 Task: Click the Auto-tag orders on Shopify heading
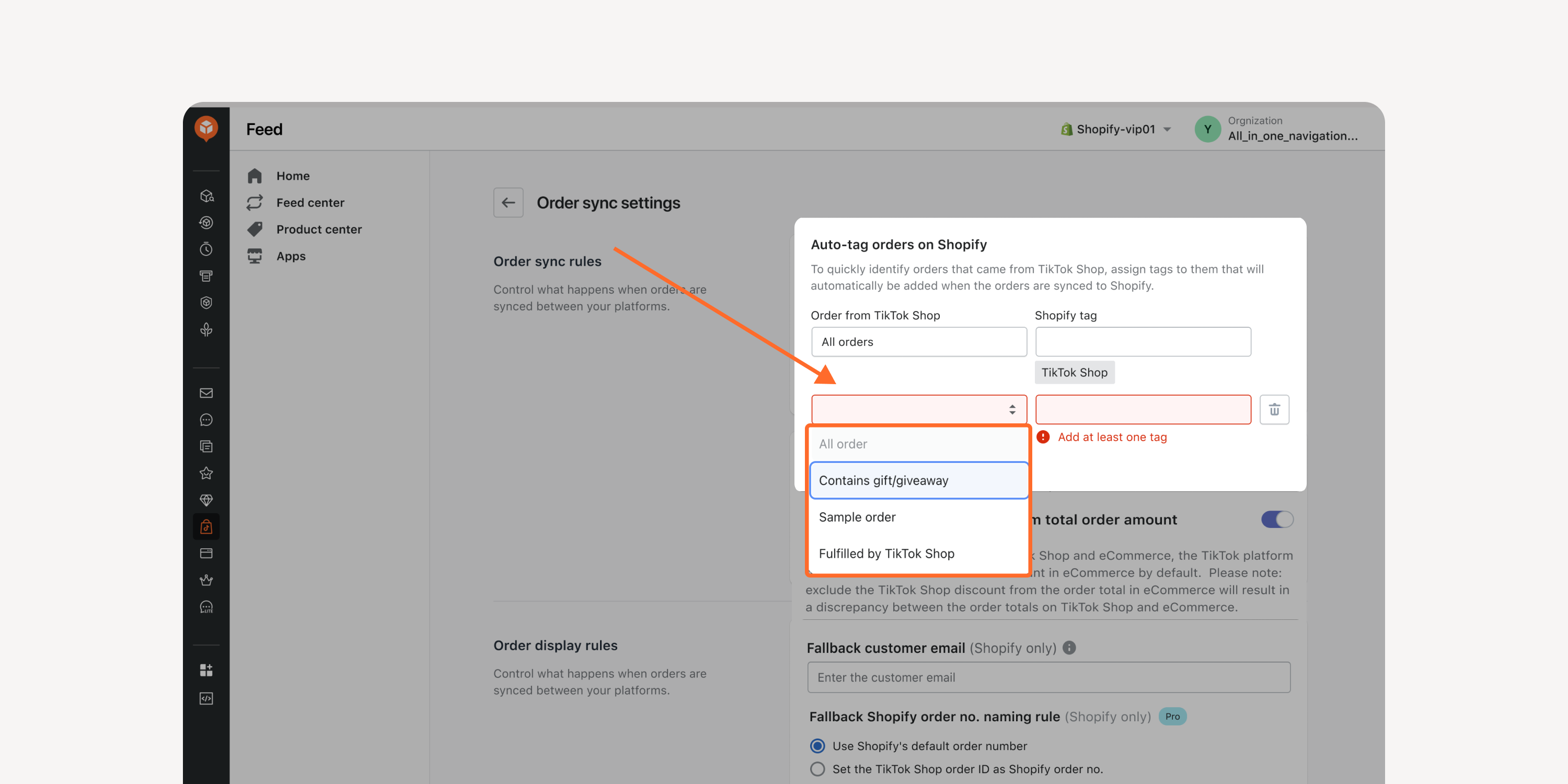[898, 245]
